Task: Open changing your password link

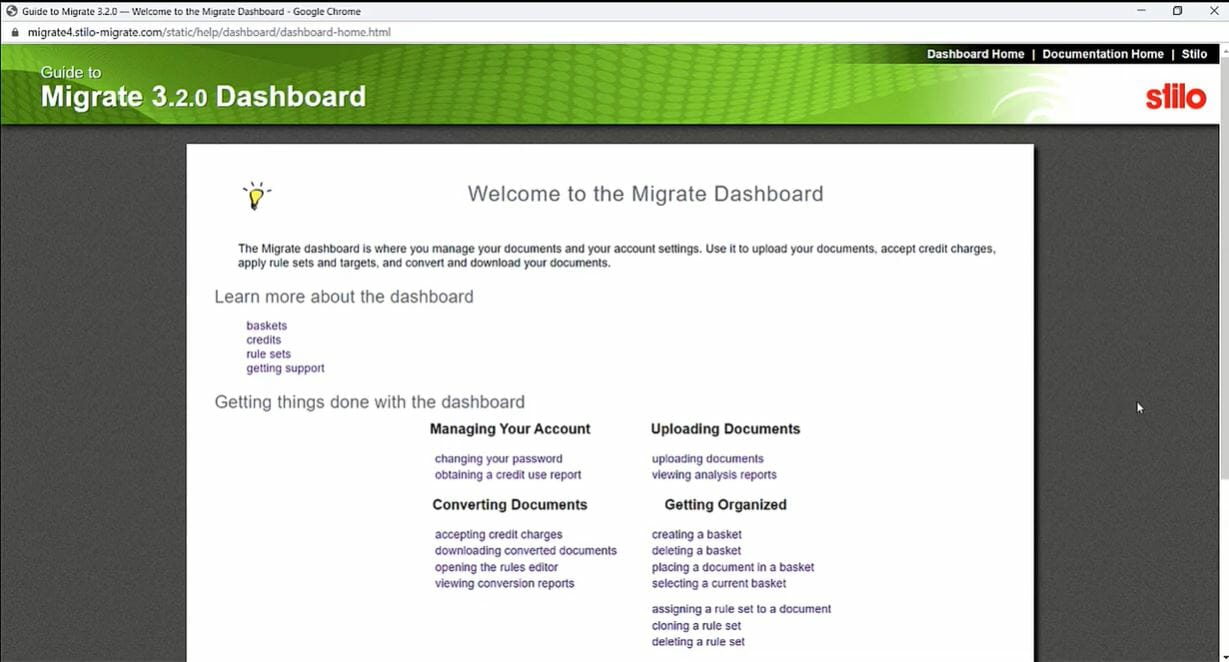Action: [498, 459]
